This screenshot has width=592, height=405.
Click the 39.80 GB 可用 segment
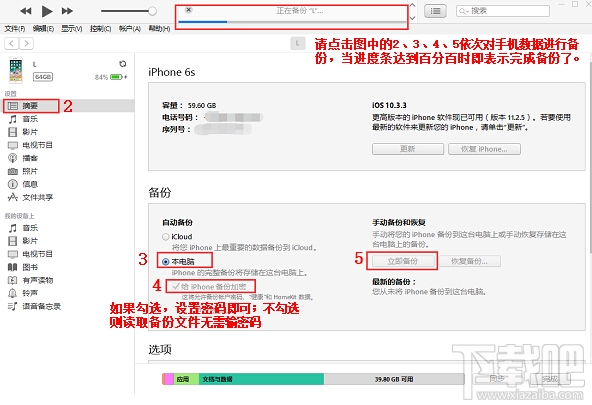tap(394, 379)
